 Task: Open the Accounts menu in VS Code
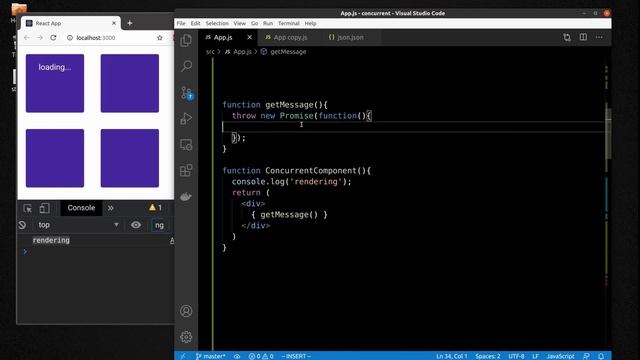pos(186,311)
